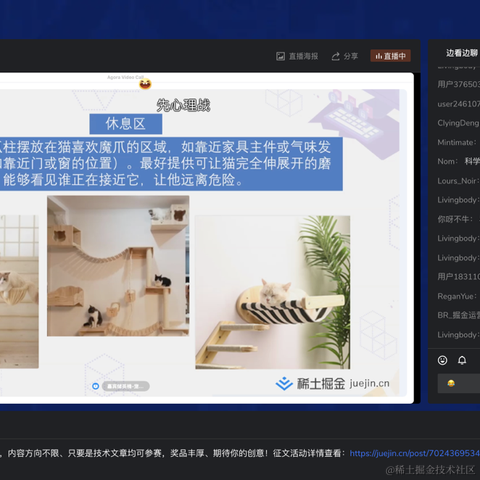The width and height of the screenshot is (480, 480).
Task: Click the cat wall shelves photo
Action: click(118, 266)
